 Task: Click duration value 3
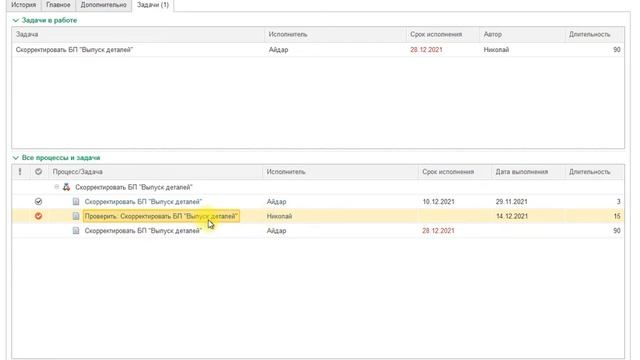click(618, 202)
